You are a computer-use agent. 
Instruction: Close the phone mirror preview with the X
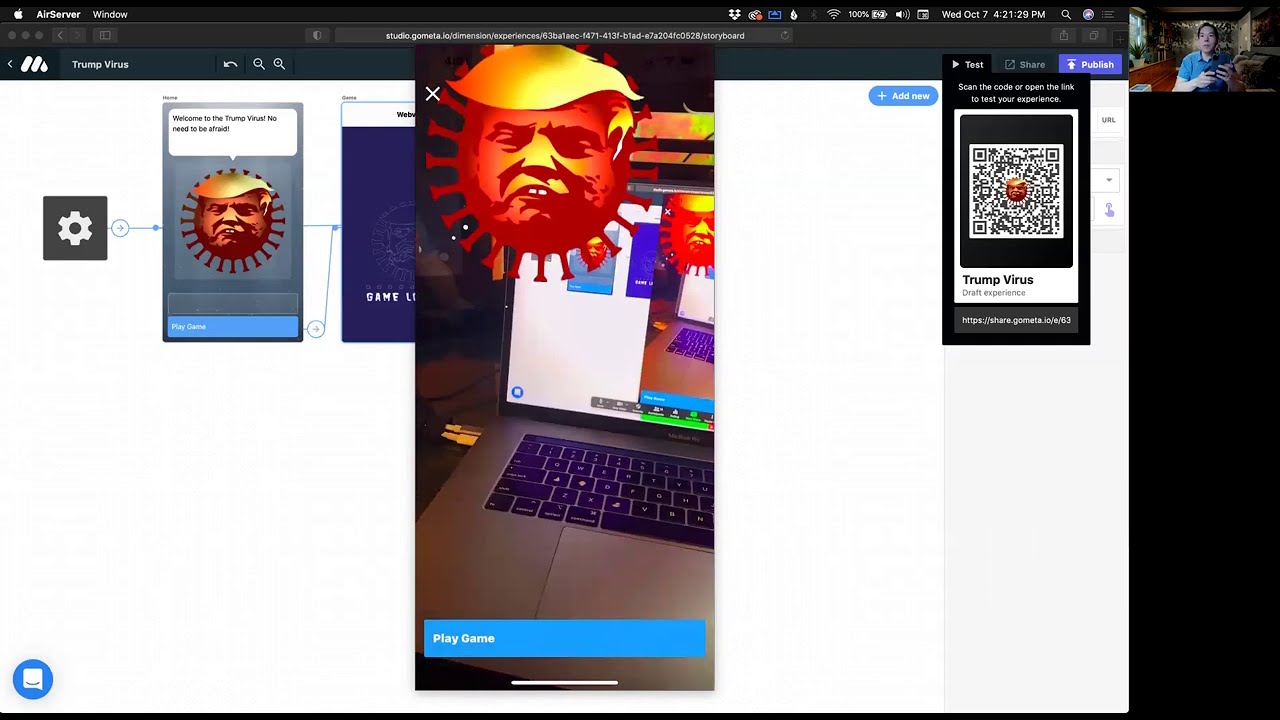click(x=432, y=94)
